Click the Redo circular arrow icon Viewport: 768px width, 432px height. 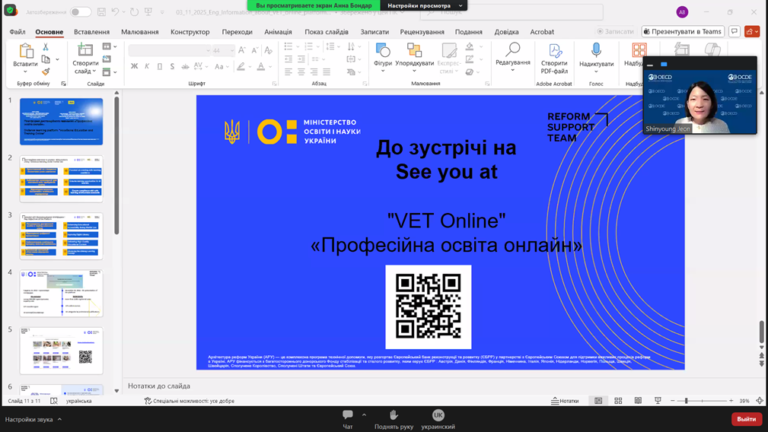(x=134, y=12)
